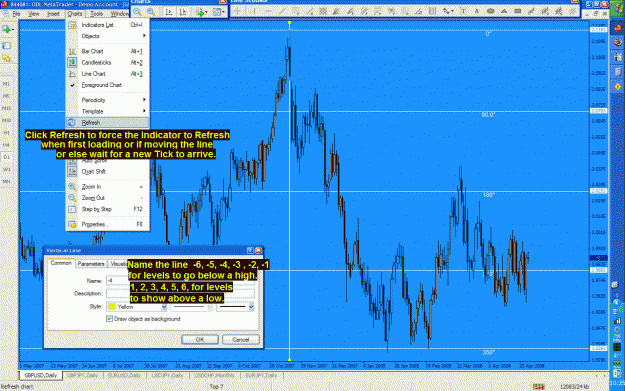Select the Common tab in Vertical Line dialog
The width and height of the screenshot is (625, 391).
pos(61,263)
